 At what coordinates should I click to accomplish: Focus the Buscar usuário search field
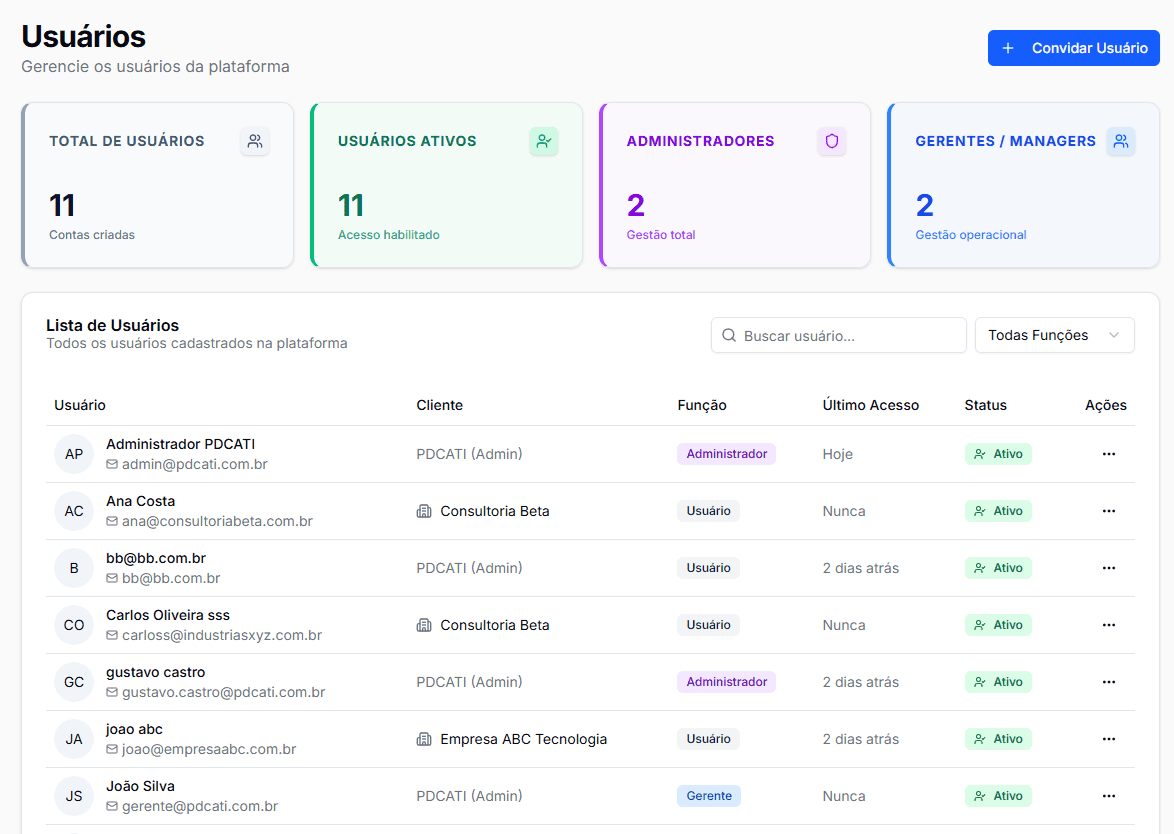[x=839, y=335]
